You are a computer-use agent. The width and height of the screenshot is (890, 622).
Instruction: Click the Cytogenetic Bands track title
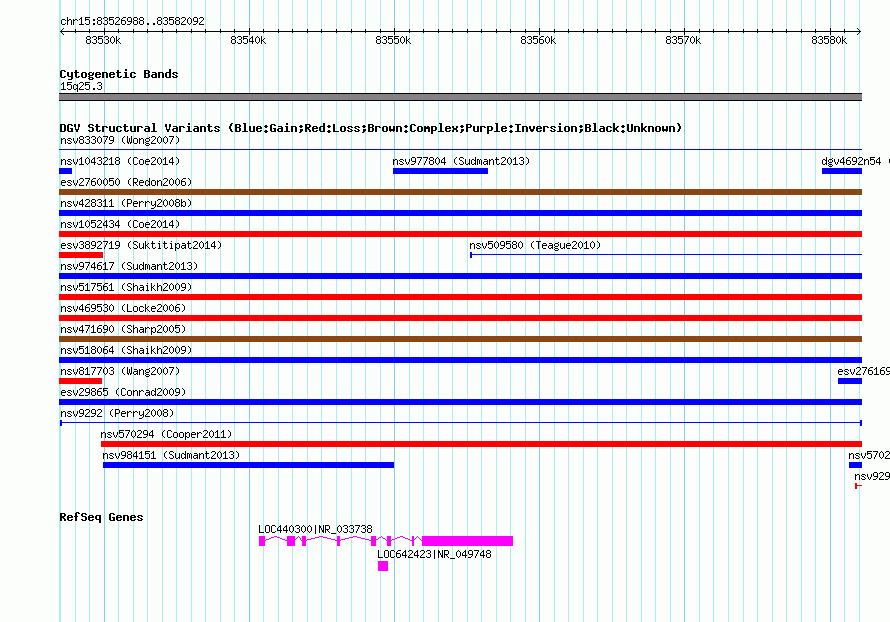pos(119,74)
